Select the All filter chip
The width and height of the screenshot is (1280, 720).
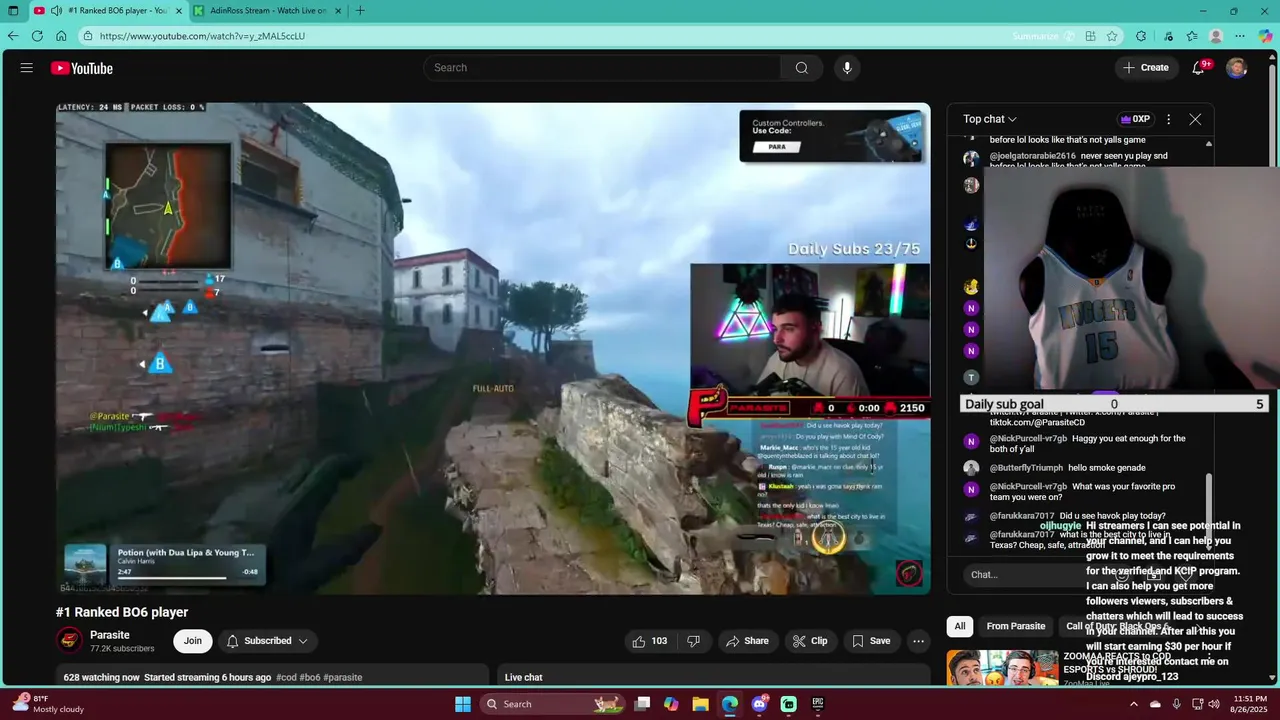pyautogui.click(x=960, y=626)
